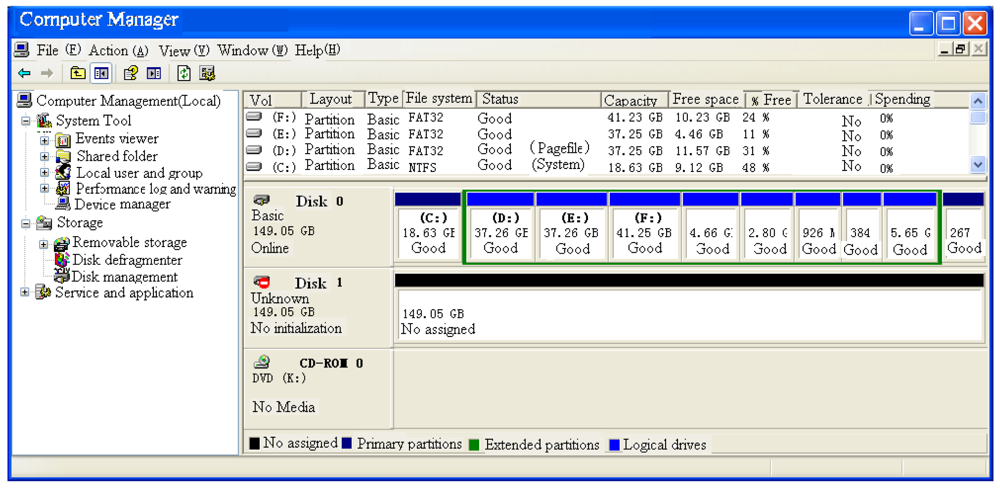Click the File system column header
The height and width of the screenshot is (489, 1000).
(438, 99)
